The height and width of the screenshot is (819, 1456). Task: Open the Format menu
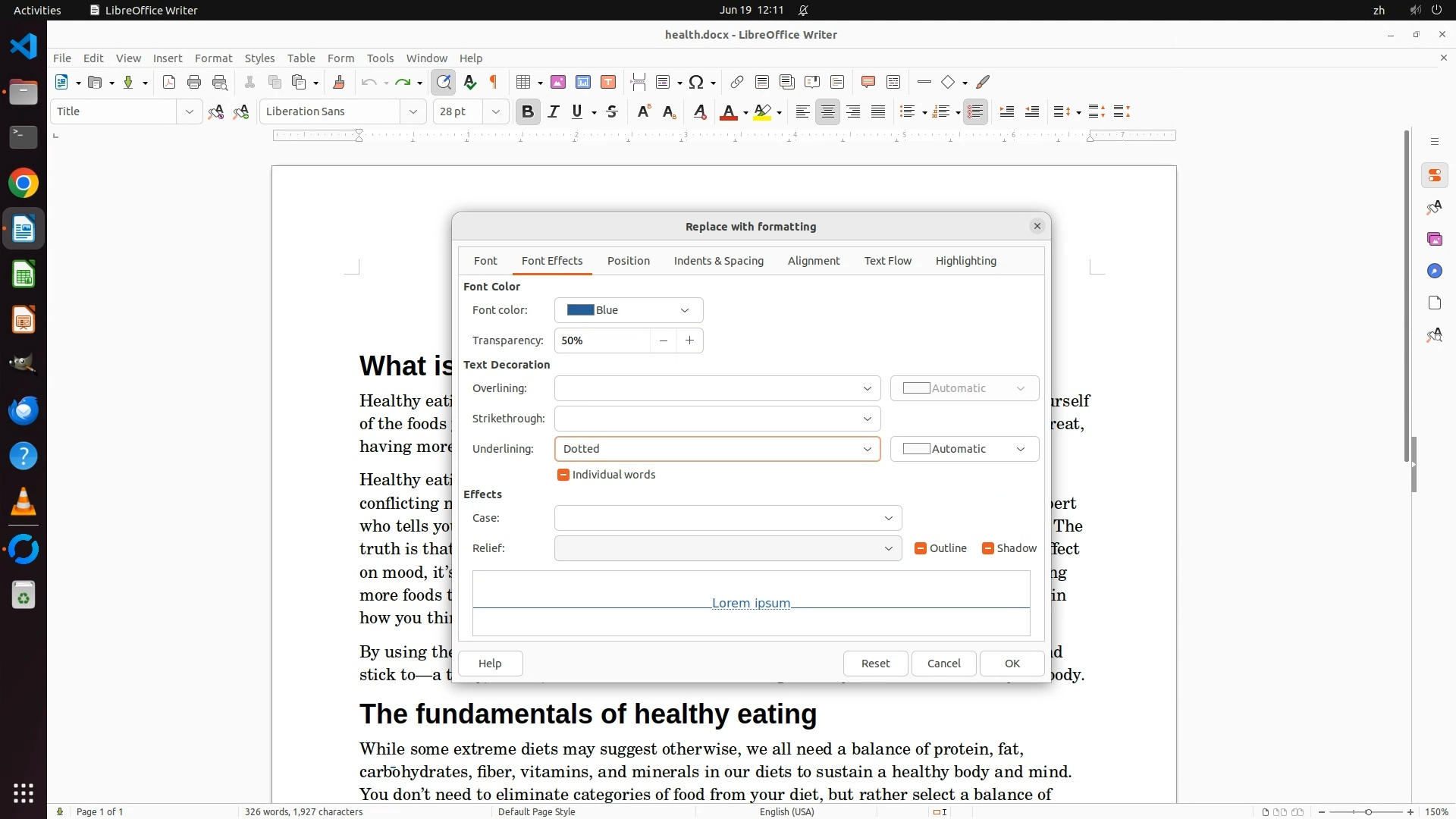coord(213,58)
